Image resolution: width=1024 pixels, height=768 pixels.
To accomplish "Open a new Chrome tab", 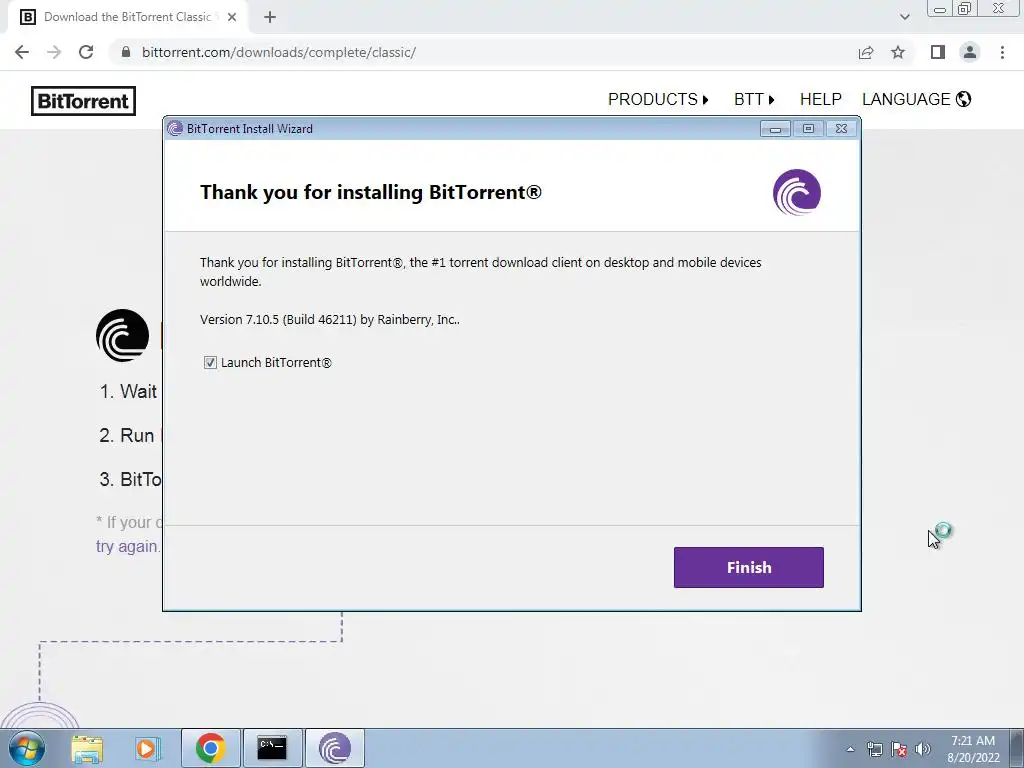I will coord(270,18).
